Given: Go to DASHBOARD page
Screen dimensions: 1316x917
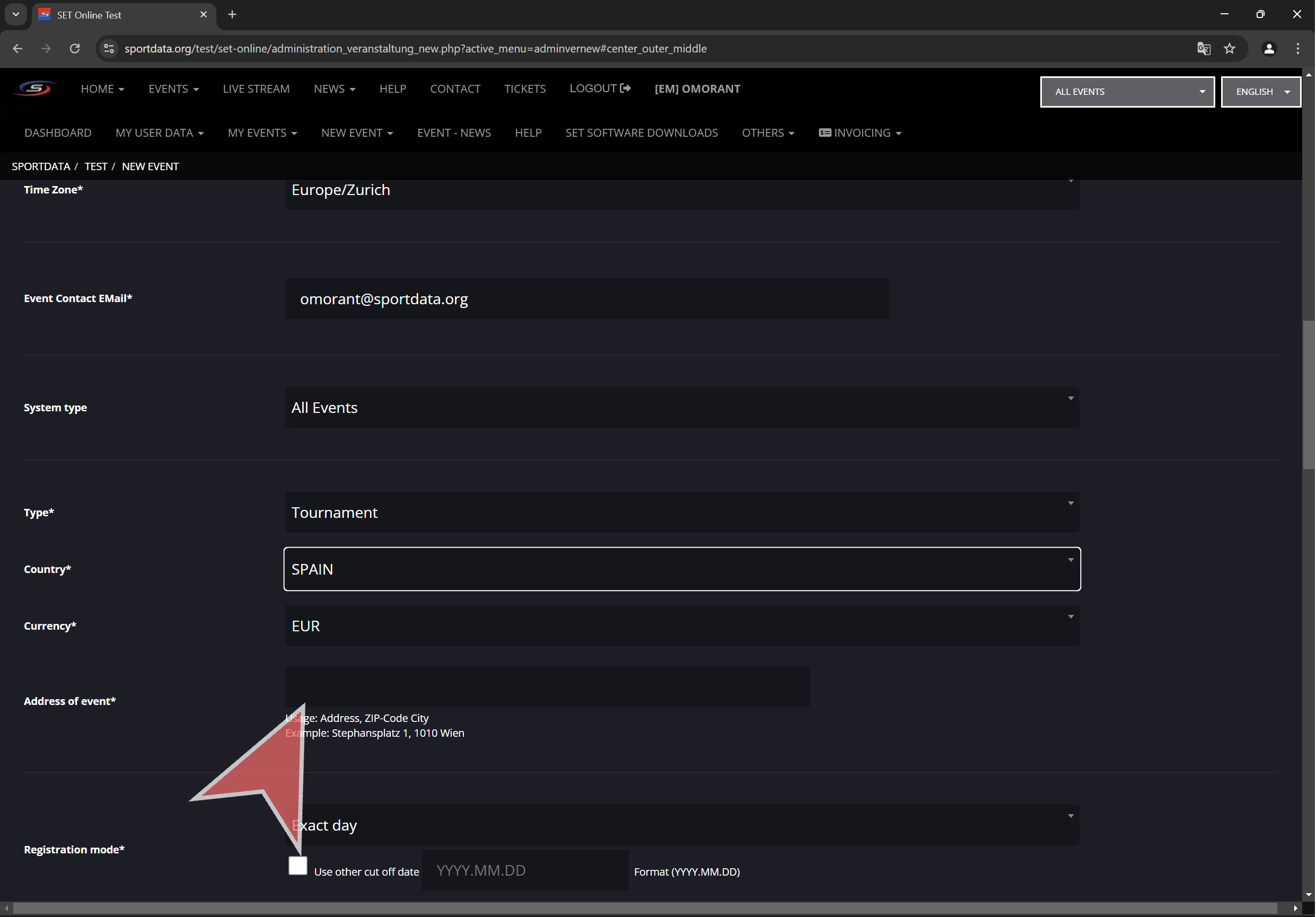Looking at the screenshot, I should (58, 133).
